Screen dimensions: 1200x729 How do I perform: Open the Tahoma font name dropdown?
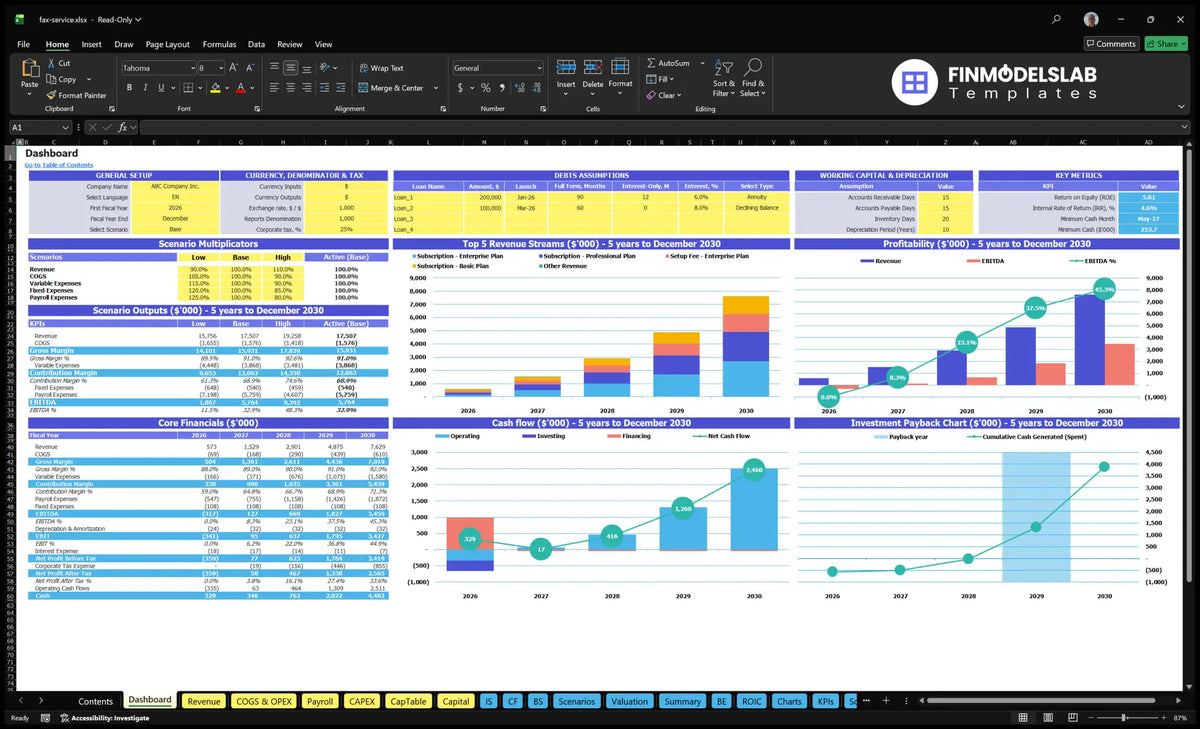(191, 68)
